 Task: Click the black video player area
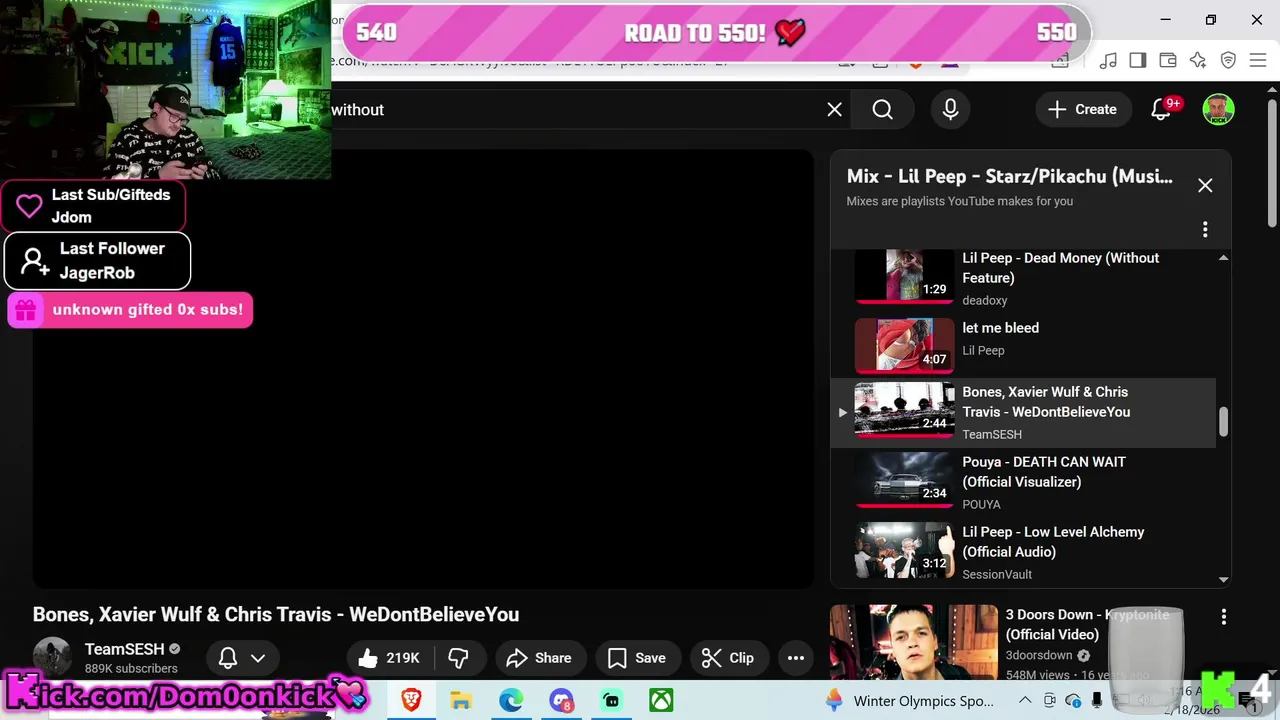(x=423, y=369)
